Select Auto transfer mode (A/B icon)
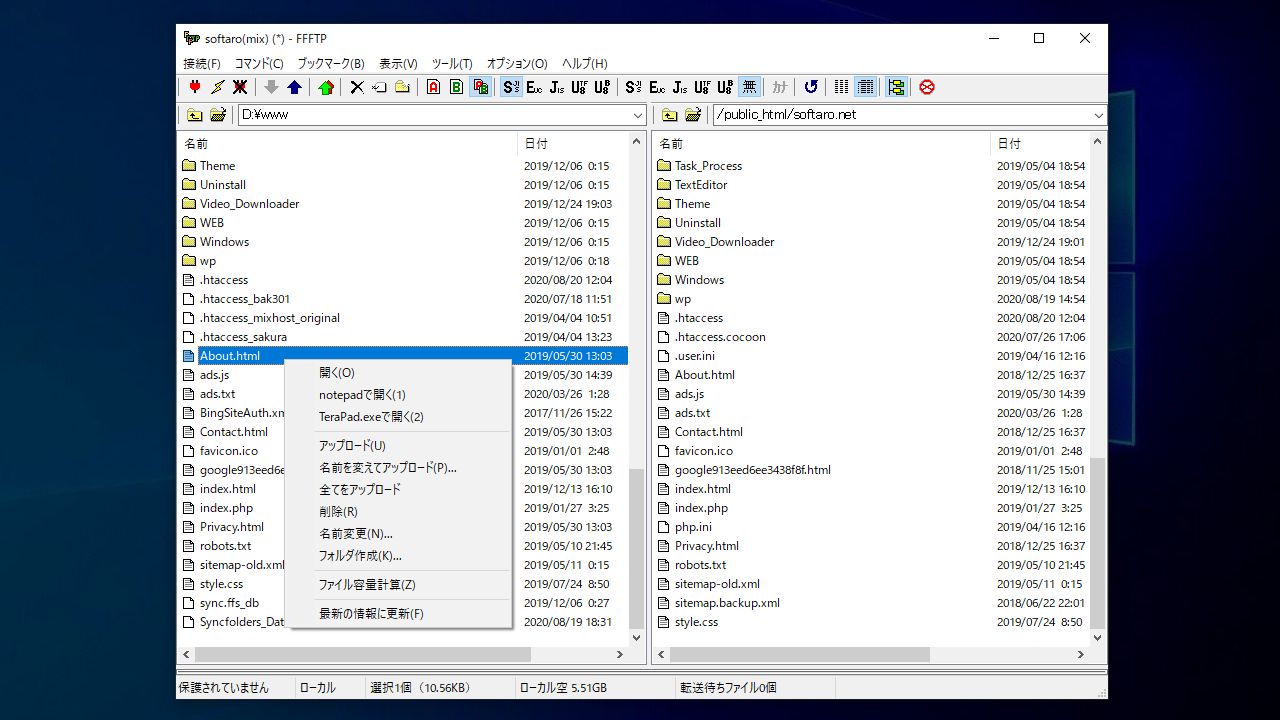The image size is (1280, 720). tap(480, 87)
